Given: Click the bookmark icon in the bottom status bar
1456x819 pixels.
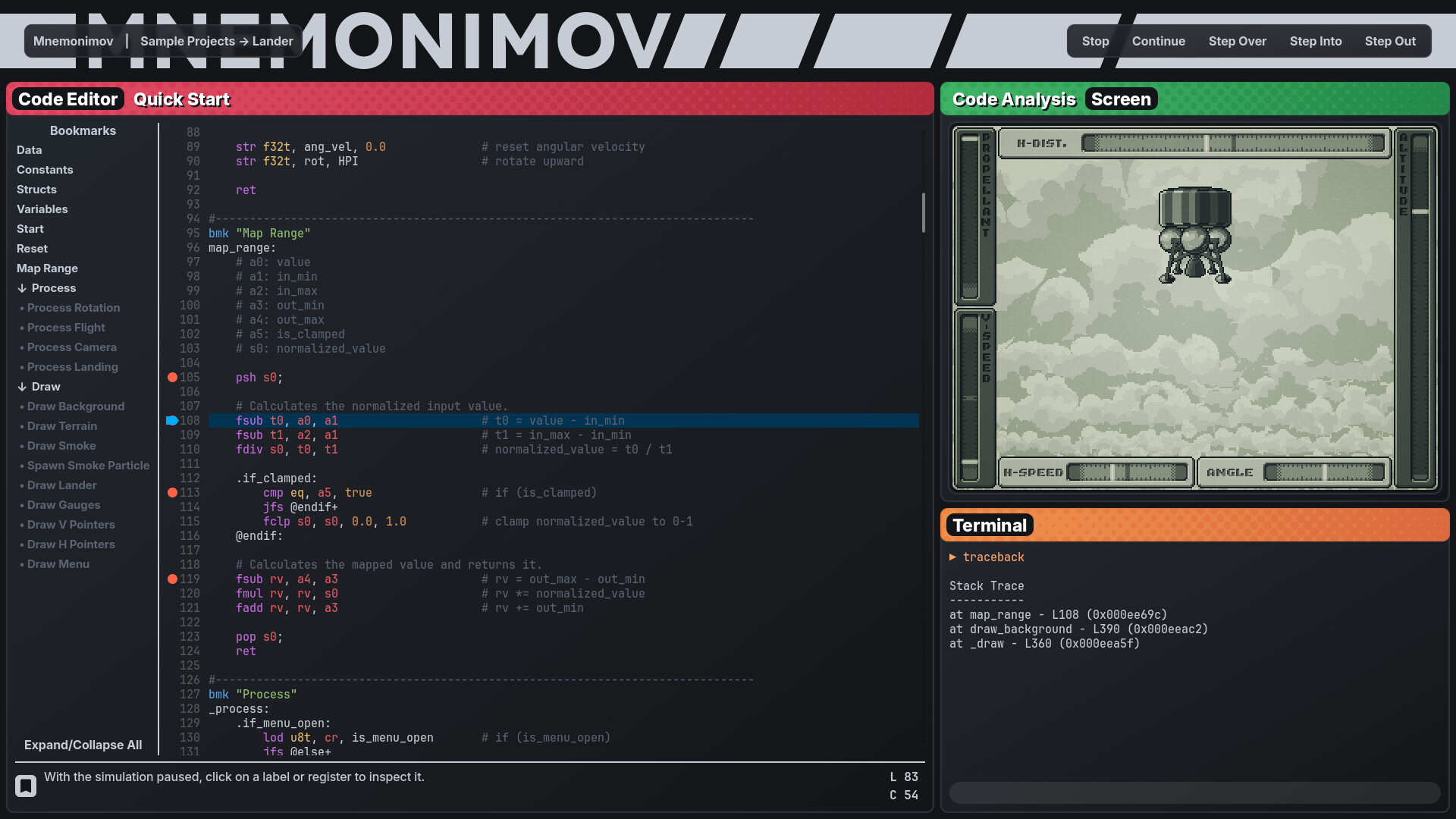Looking at the screenshot, I should pyautogui.click(x=26, y=786).
